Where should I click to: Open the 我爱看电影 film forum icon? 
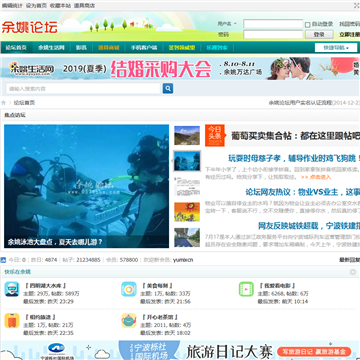point(246,289)
